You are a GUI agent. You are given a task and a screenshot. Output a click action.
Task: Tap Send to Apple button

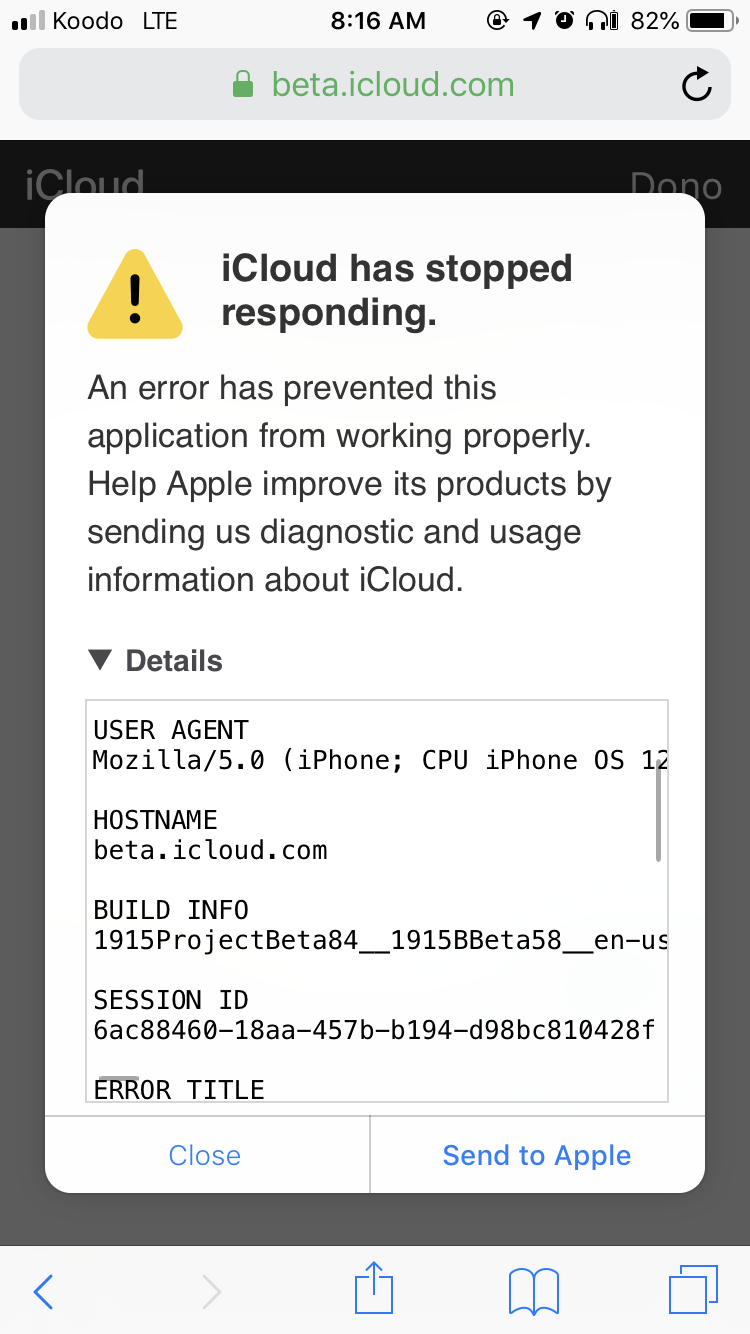click(x=537, y=1155)
